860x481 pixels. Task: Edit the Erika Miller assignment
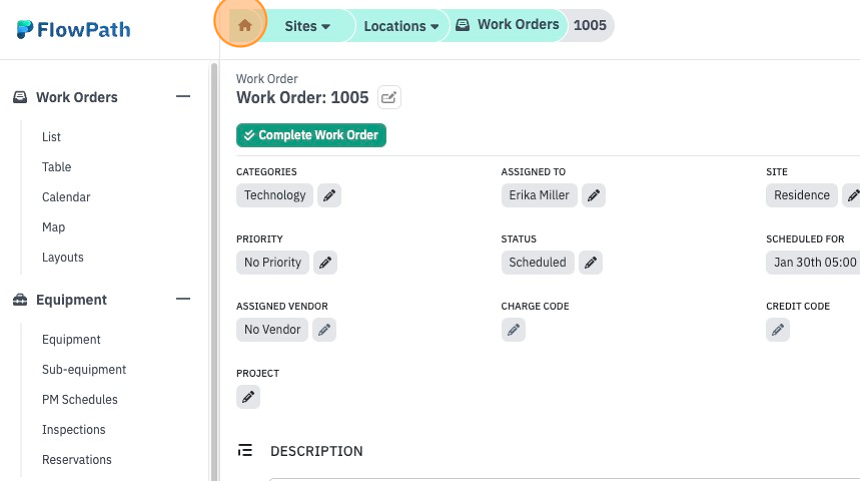pos(593,195)
